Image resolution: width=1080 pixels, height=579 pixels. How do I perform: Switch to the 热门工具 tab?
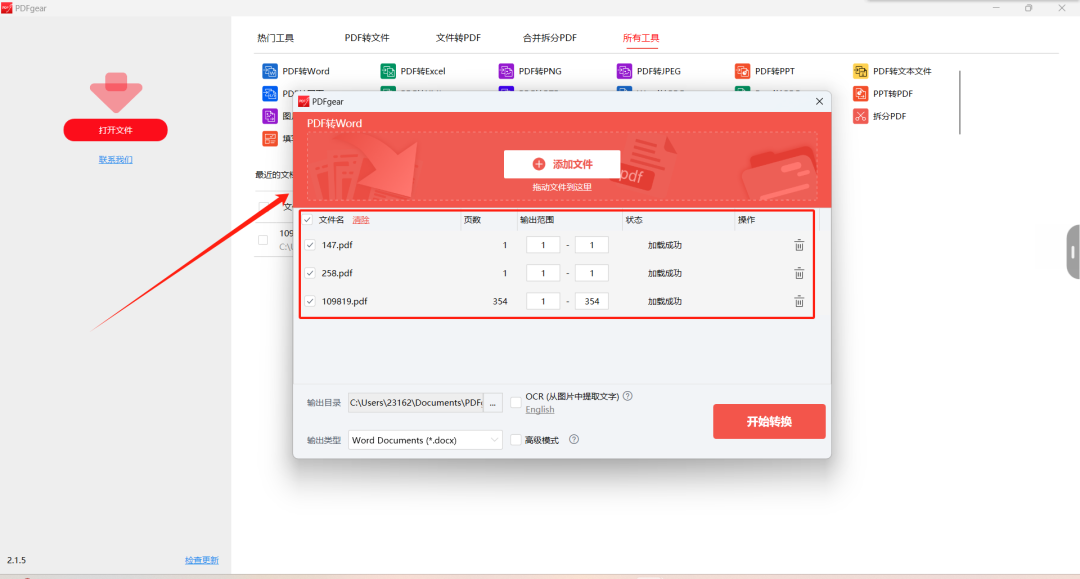[x=275, y=38]
